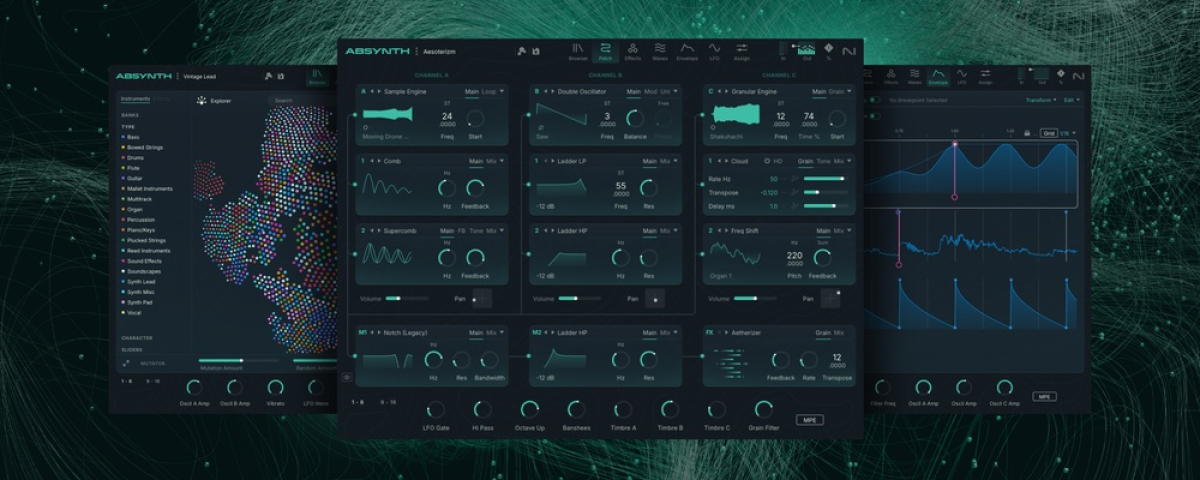Click the save preset icon beside Aesoterizm
Viewport: 1200px width, 480px height.
536,50
